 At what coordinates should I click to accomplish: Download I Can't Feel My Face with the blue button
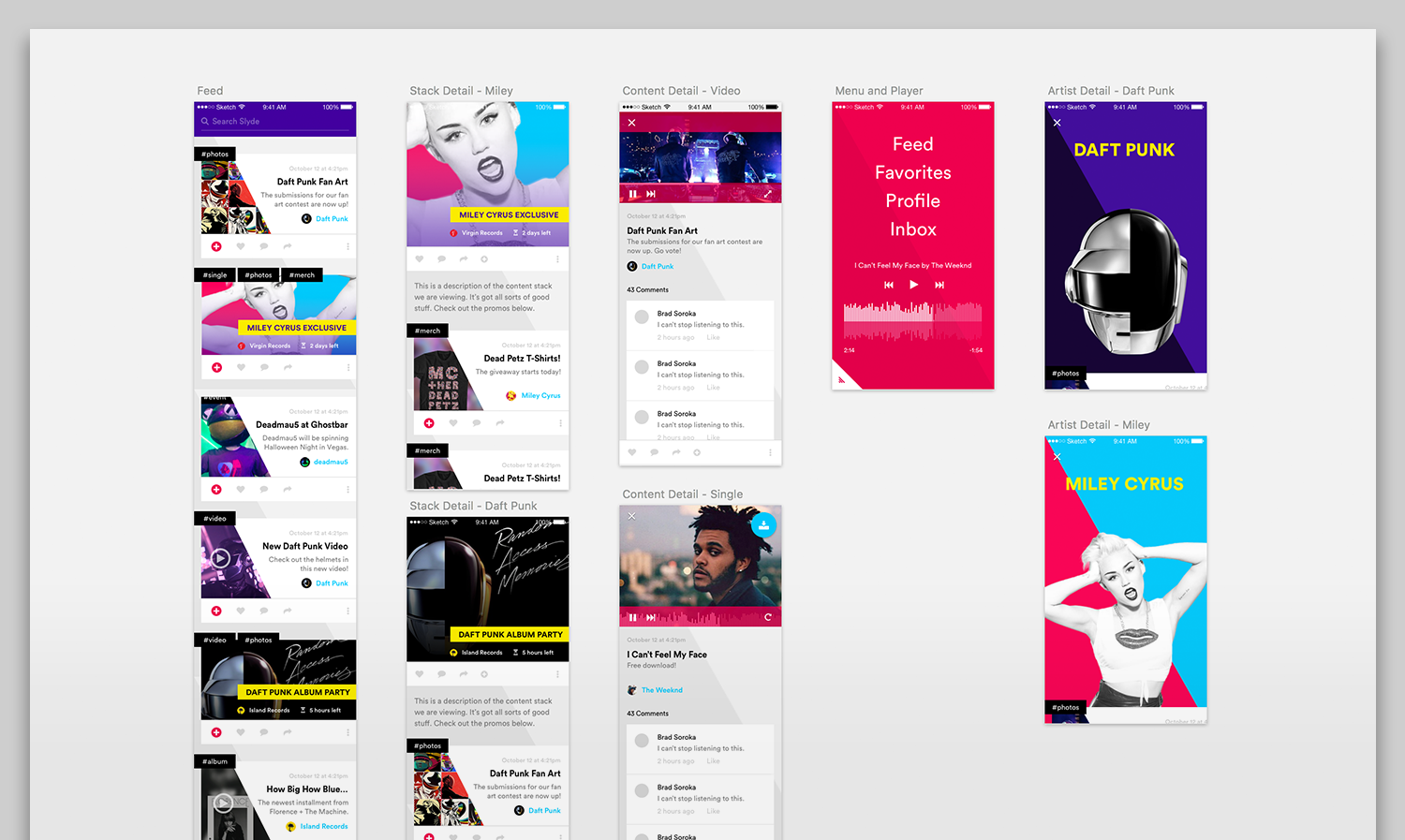[x=763, y=525]
